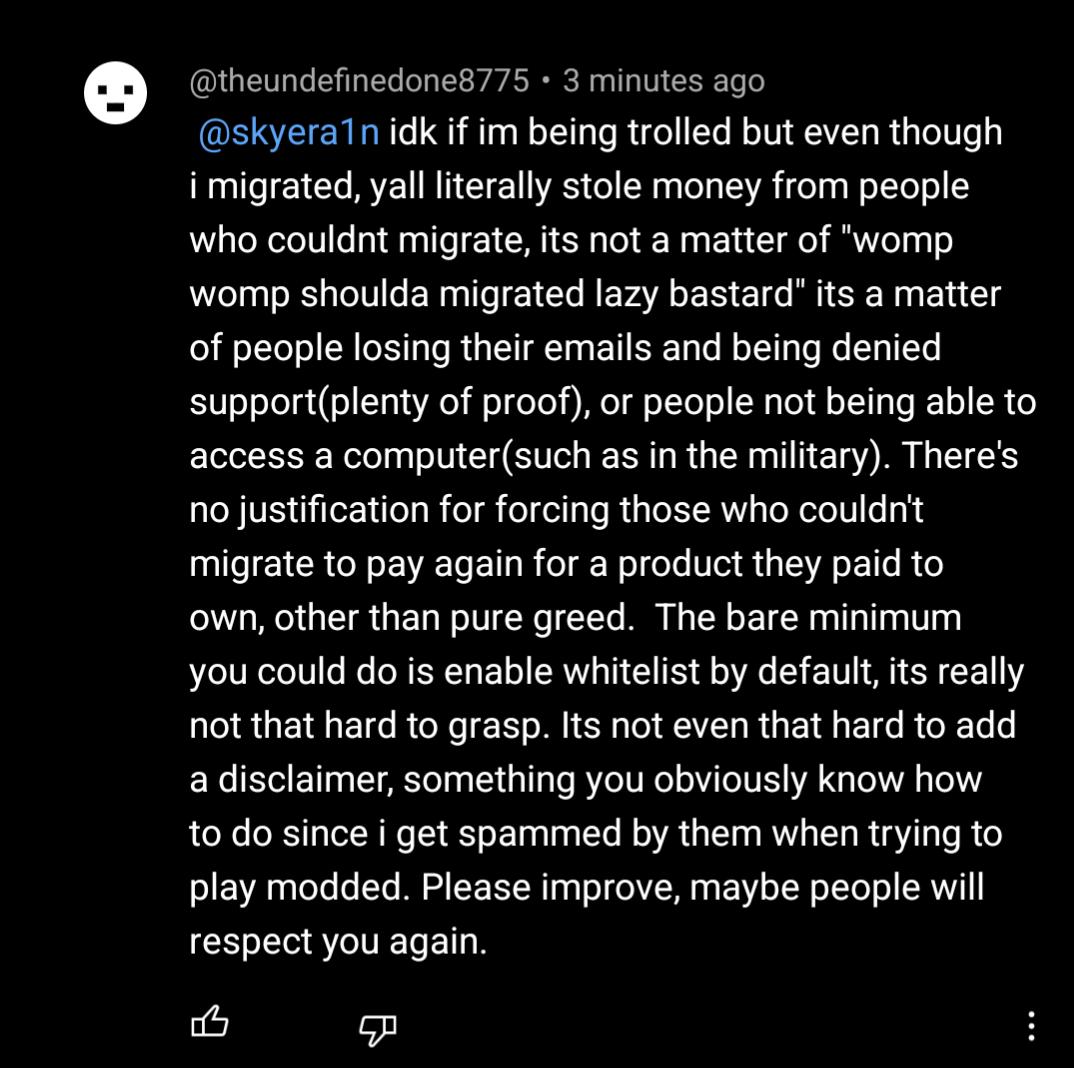Open the @skyera1n mention link
This screenshot has height=1068, width=1074.
pos(289,133)
